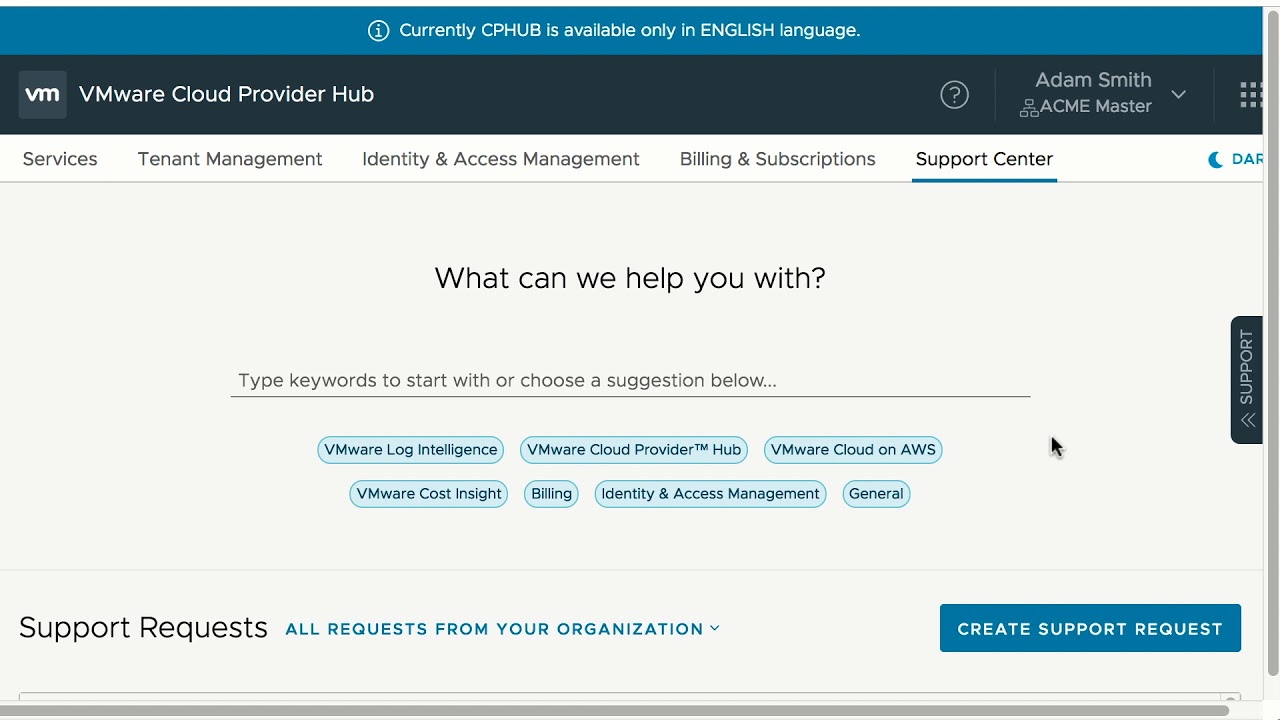Pick the Identity & Access Management suggestion tag
Image resolution: width=1280 pixels, height=720 pixels.
click(x=710, y=494)
